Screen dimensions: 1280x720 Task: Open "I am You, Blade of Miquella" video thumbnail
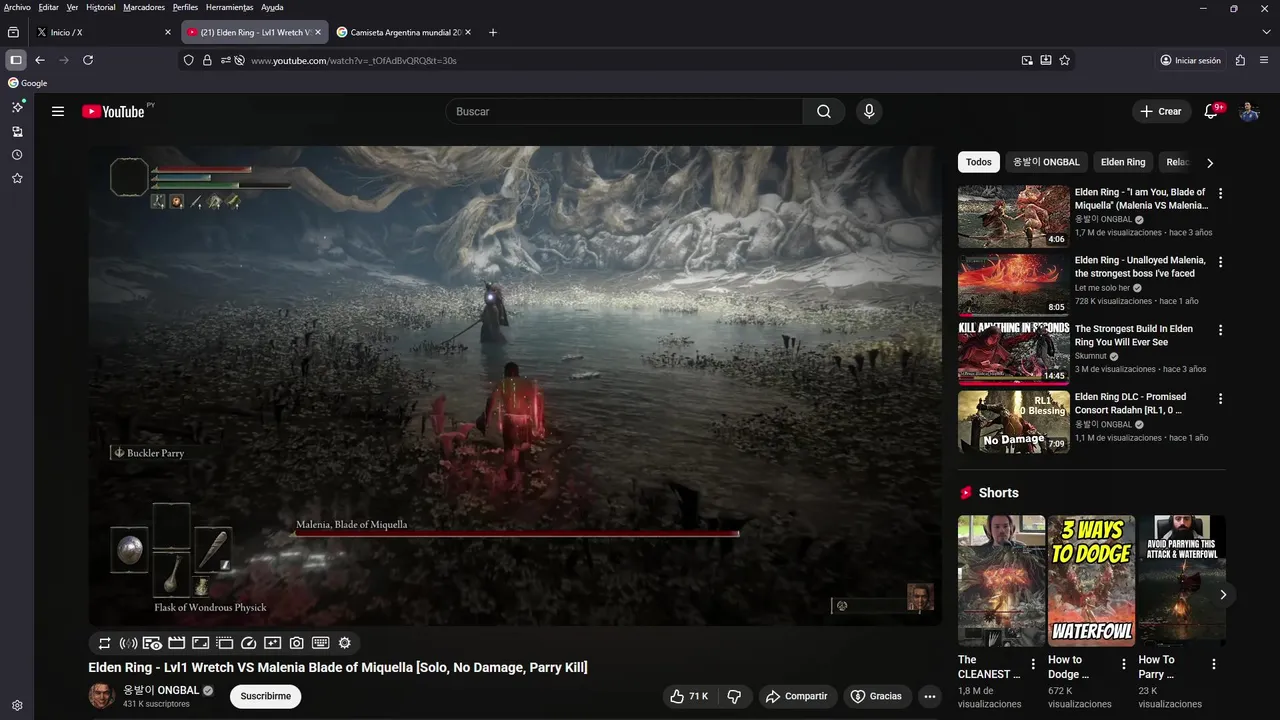pos(1014,216)
